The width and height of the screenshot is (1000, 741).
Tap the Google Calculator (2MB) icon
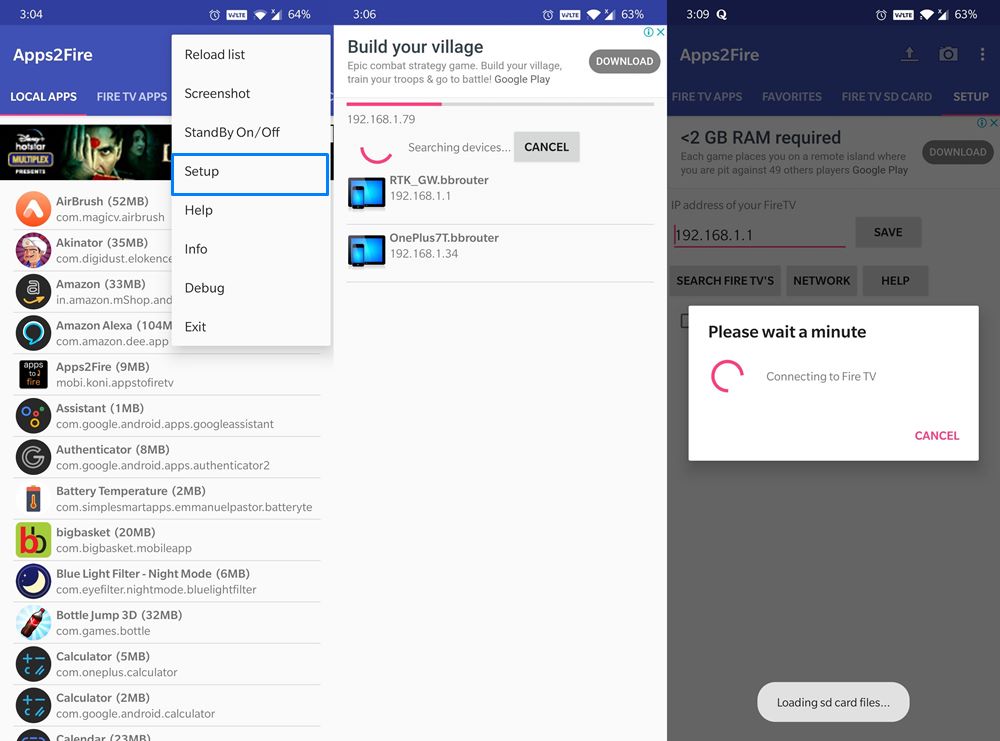click(x=33, y=706)
